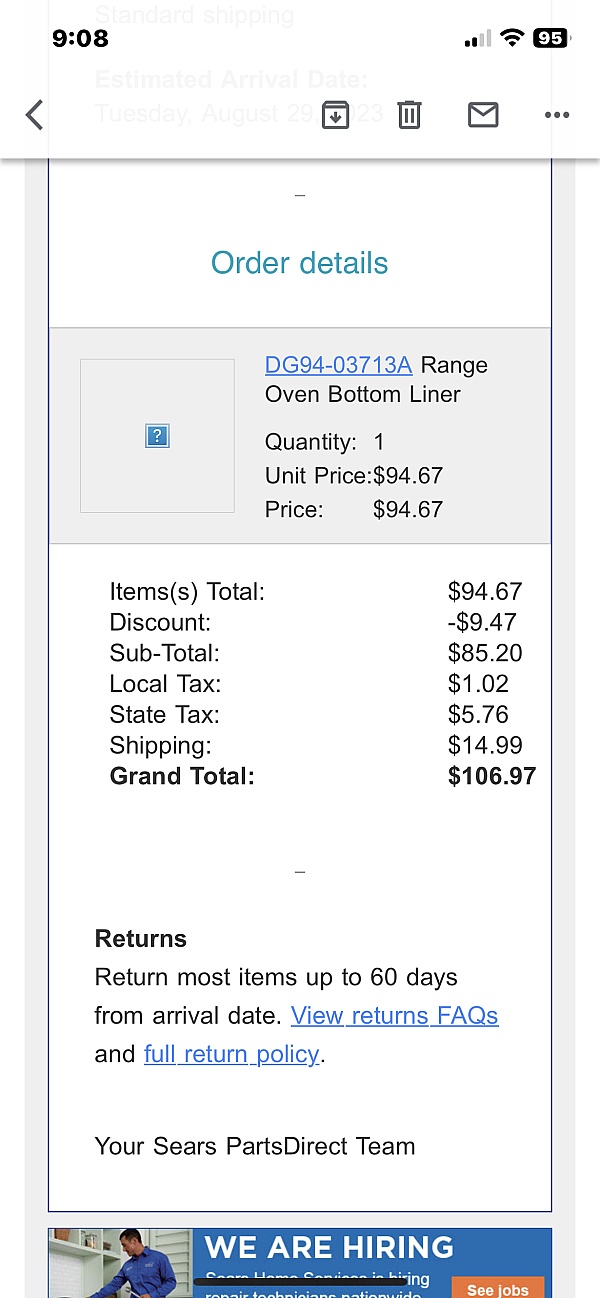Navigate back using the back arrow icon
Image resolution: width=600 pixels, height=1298 pixels.
[34, 115]
